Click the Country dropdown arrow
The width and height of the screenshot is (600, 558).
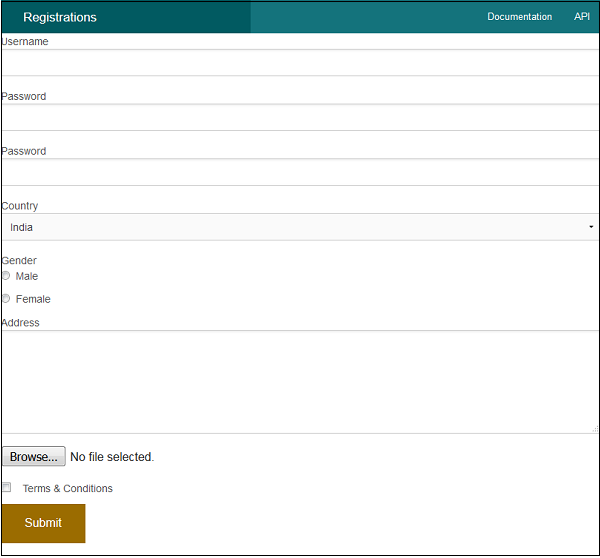591,227
